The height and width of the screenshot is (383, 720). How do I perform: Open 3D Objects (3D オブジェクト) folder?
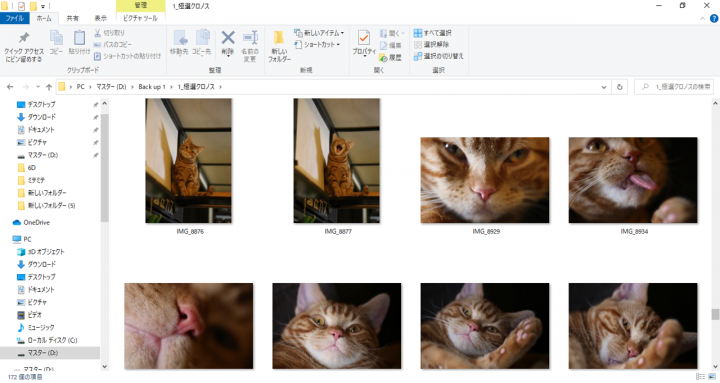pos(46,252)
